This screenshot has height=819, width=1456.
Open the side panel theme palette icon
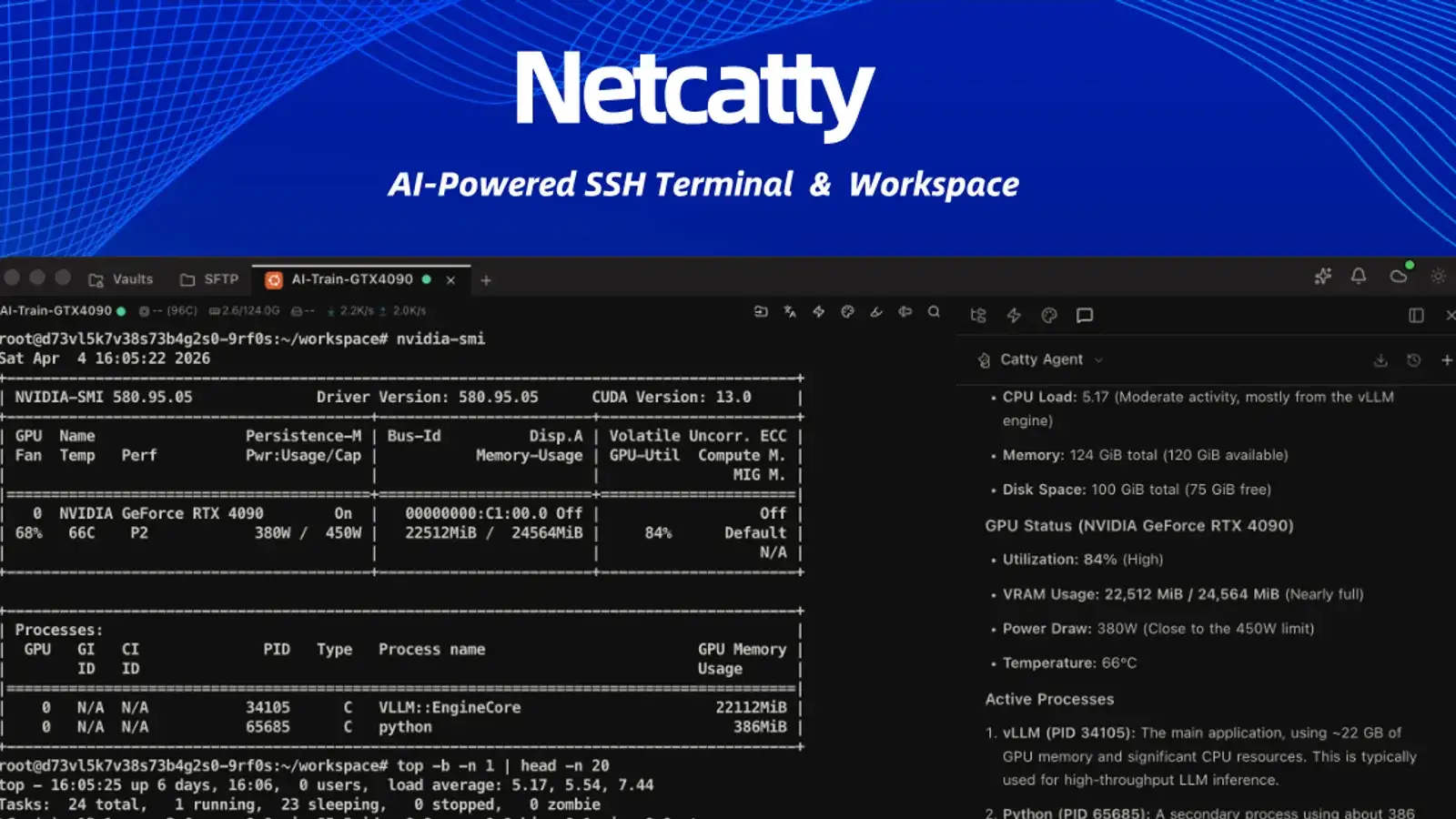coord(1049,316)
